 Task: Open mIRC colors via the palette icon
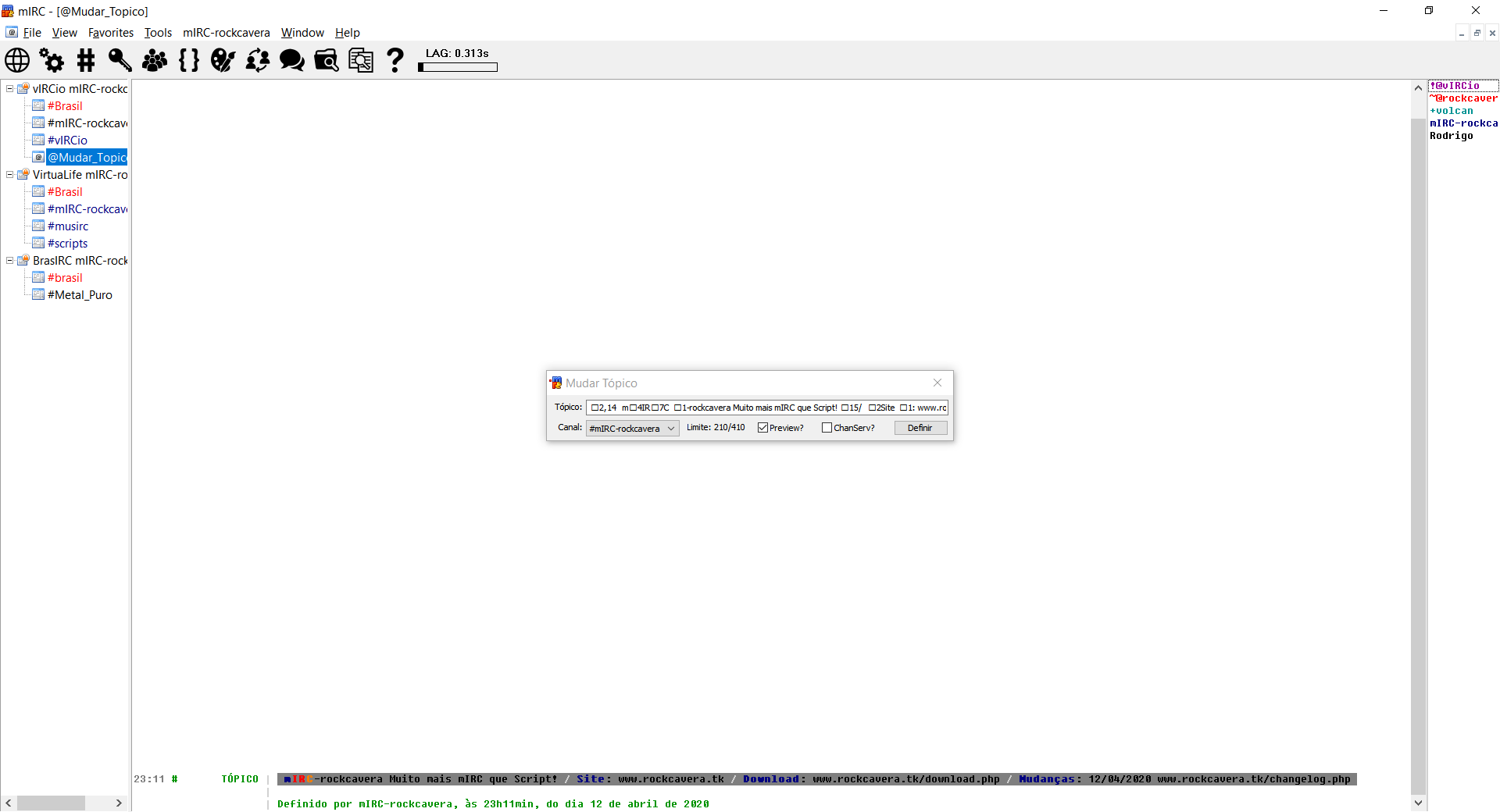pyautogui.click(x=223, y=60)
